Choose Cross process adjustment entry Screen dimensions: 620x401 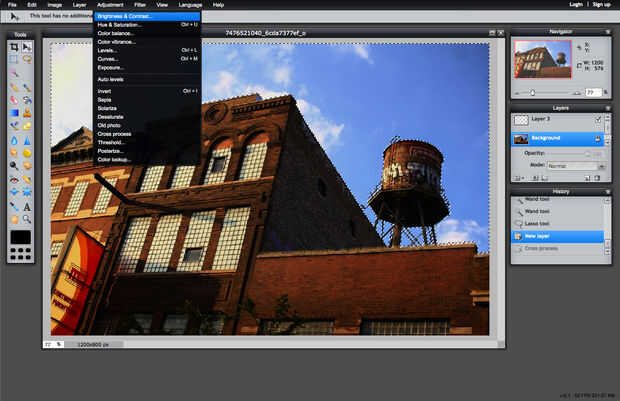147,134
